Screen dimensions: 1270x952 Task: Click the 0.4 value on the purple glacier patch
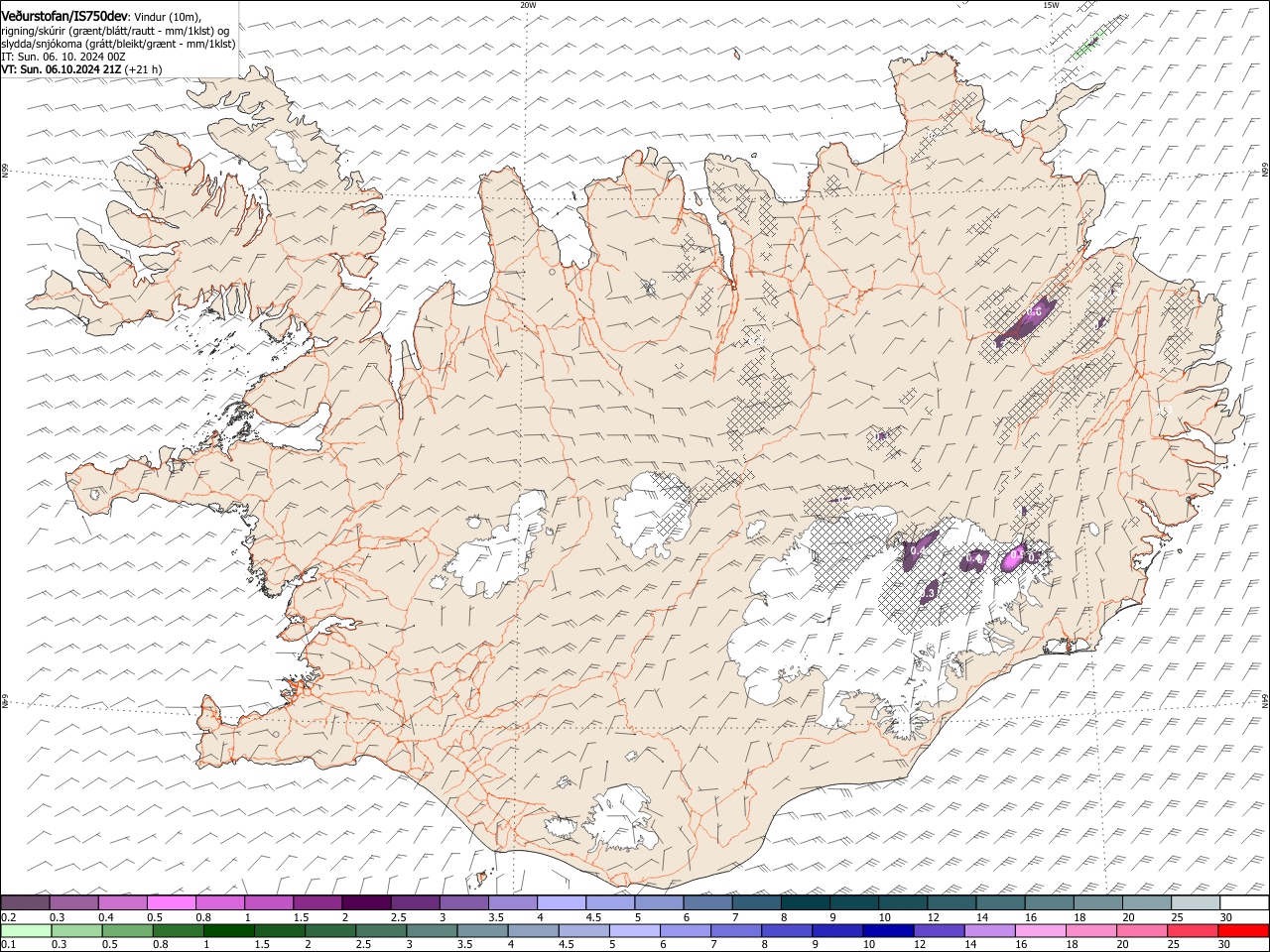(919, 549)
